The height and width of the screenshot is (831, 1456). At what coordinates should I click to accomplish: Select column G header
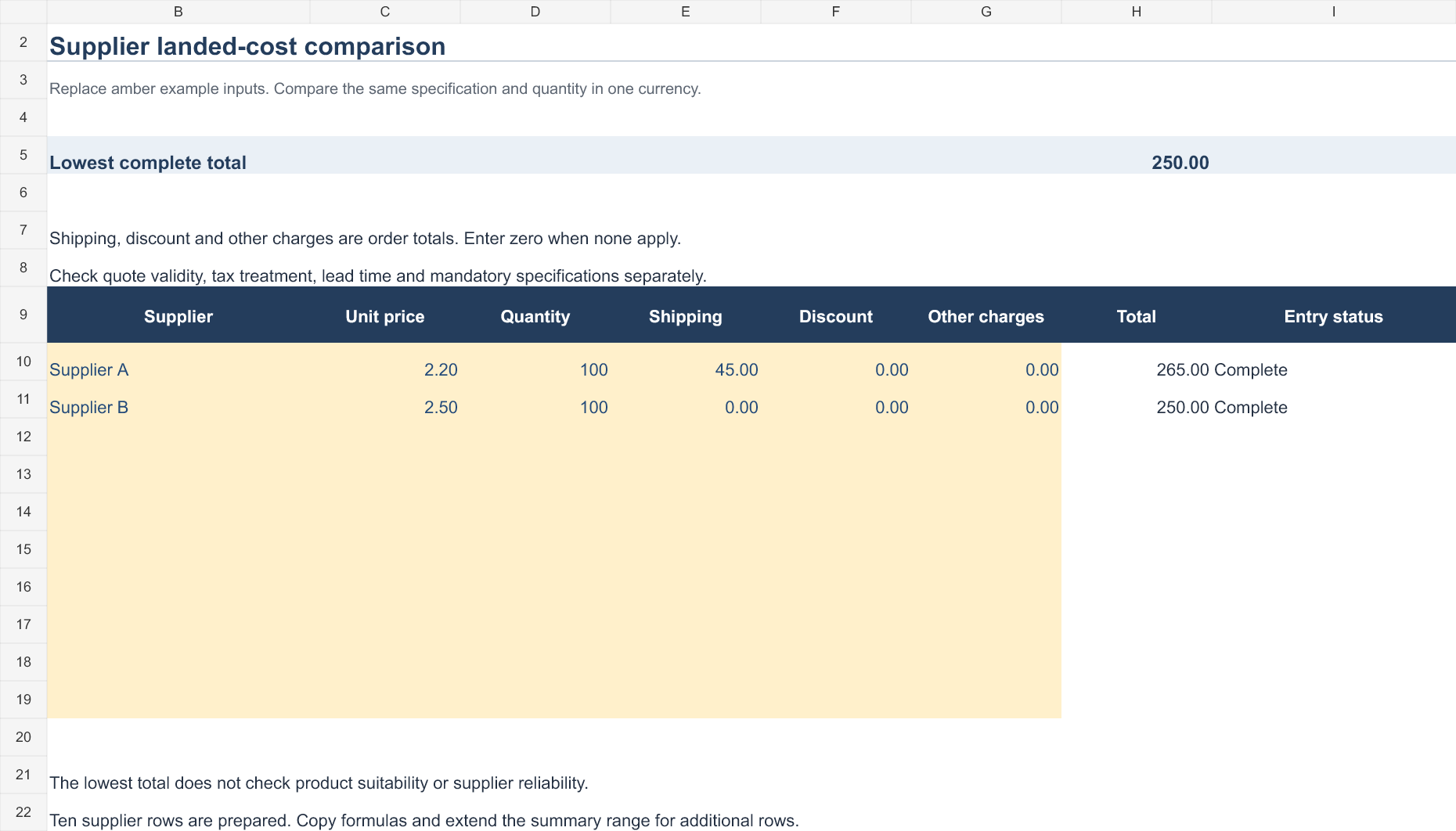[986, 12]
